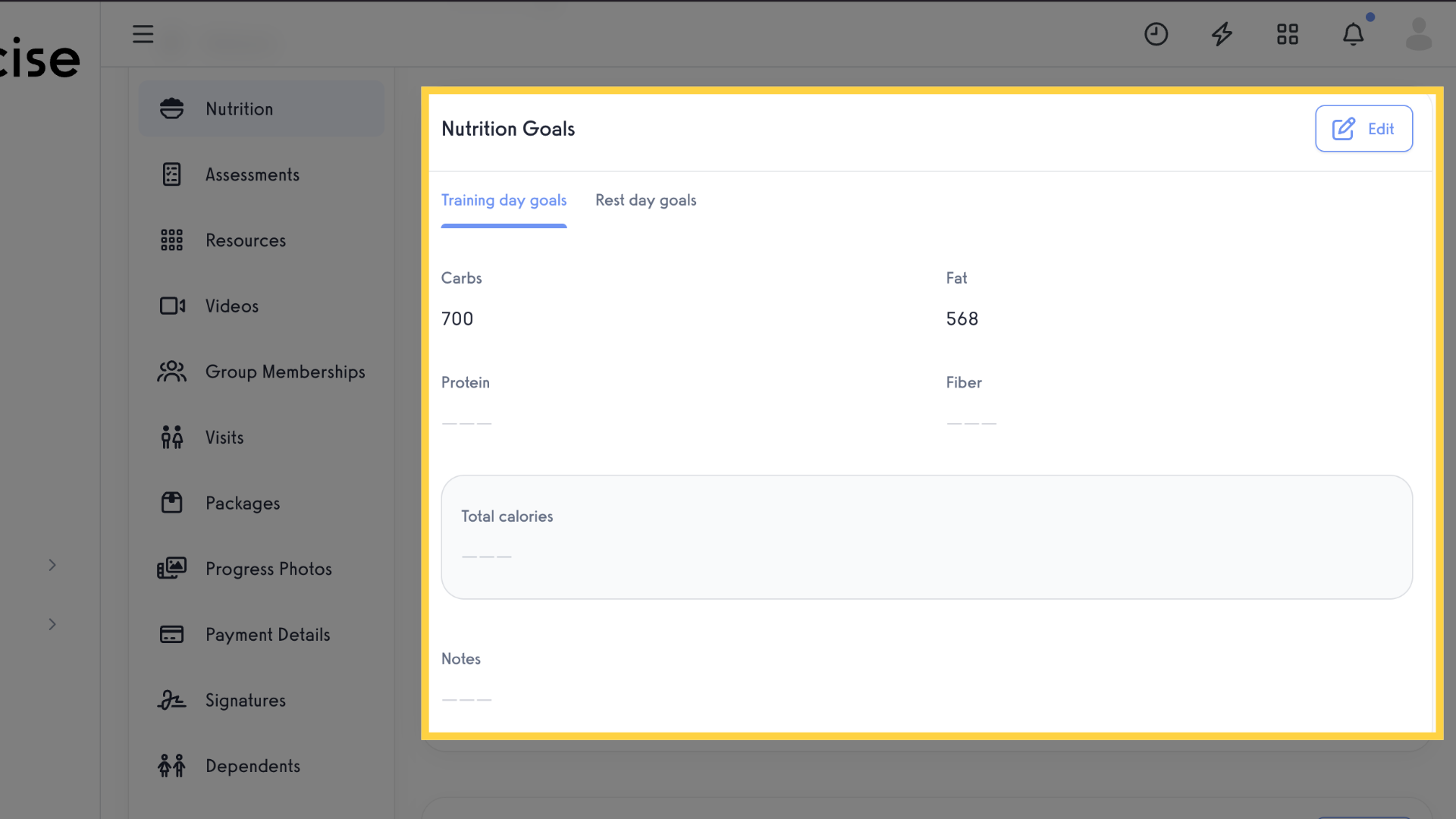Viewport: 1456px width, 819px height.
Task: Click the Progress Photos icon
Action: coord(172,569)
